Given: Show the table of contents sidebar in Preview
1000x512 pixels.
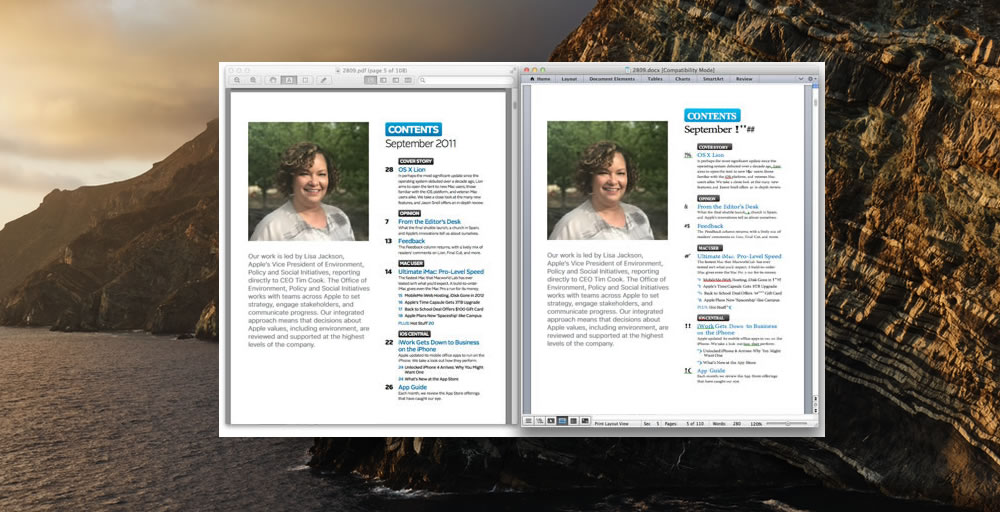Looking at the screenshot, I should (x=395, y=80).
